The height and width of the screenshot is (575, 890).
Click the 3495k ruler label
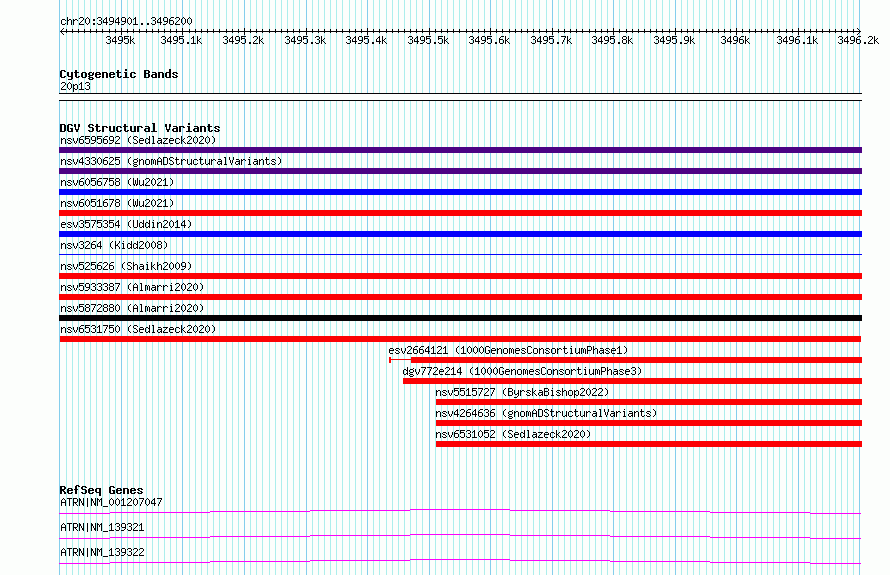120,40
